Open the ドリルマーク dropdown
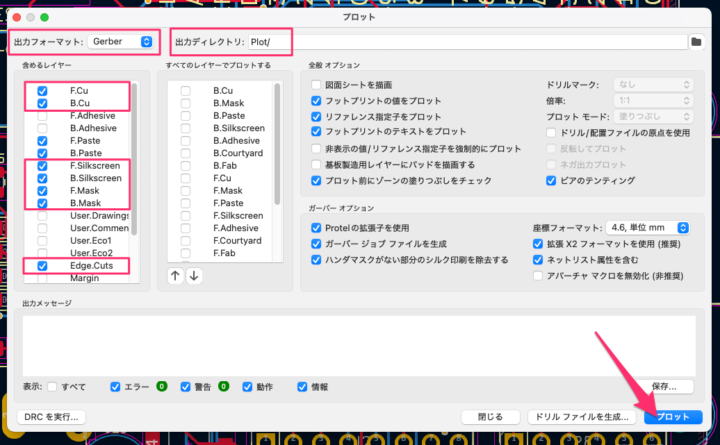 (652, 85)
